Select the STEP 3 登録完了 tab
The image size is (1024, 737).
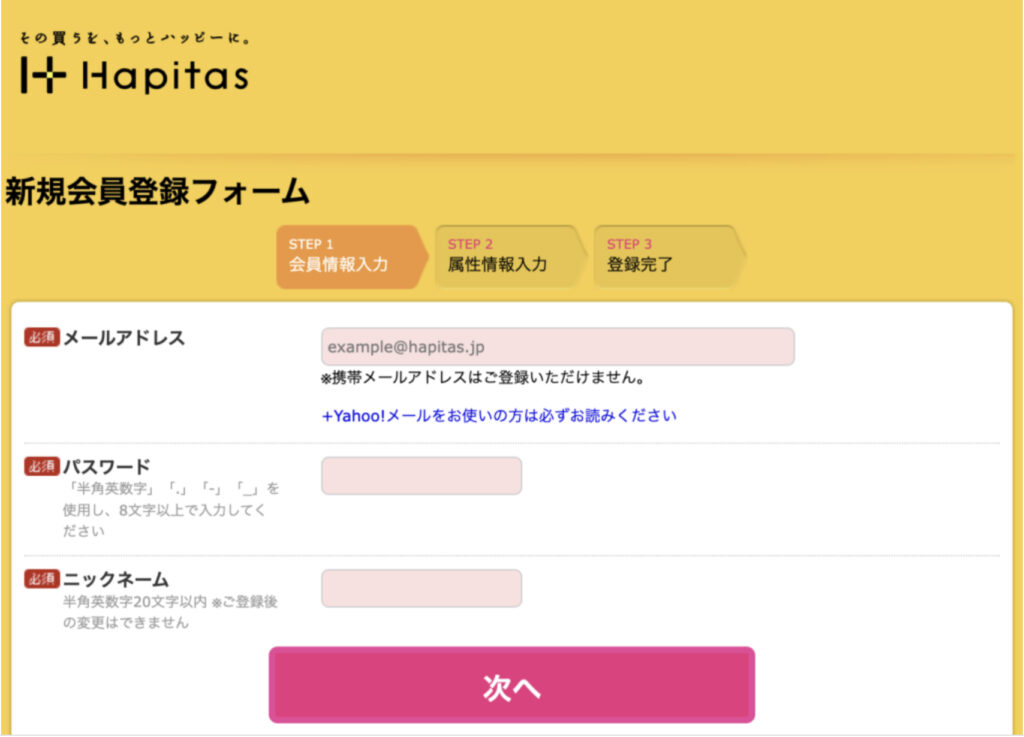pos(665,256)
